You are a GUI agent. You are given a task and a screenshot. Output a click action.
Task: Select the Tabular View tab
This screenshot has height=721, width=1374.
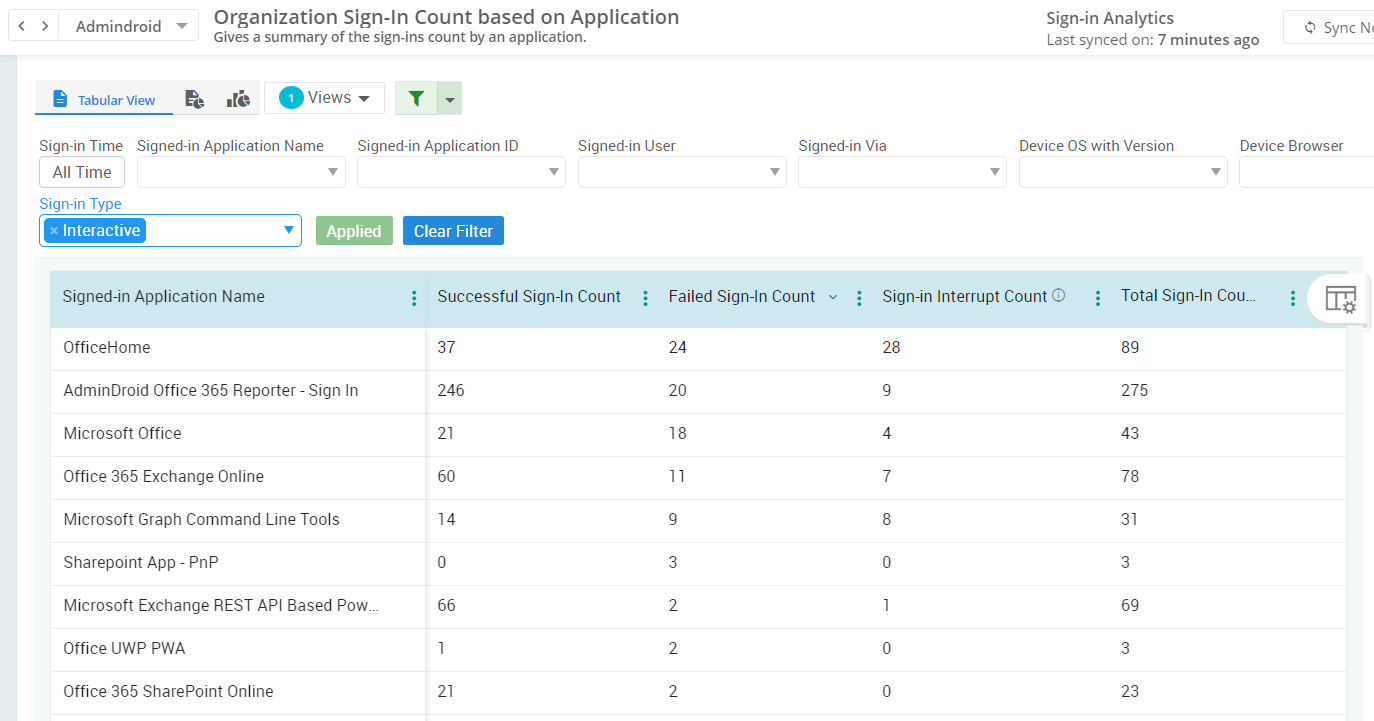tap(104, 100)
